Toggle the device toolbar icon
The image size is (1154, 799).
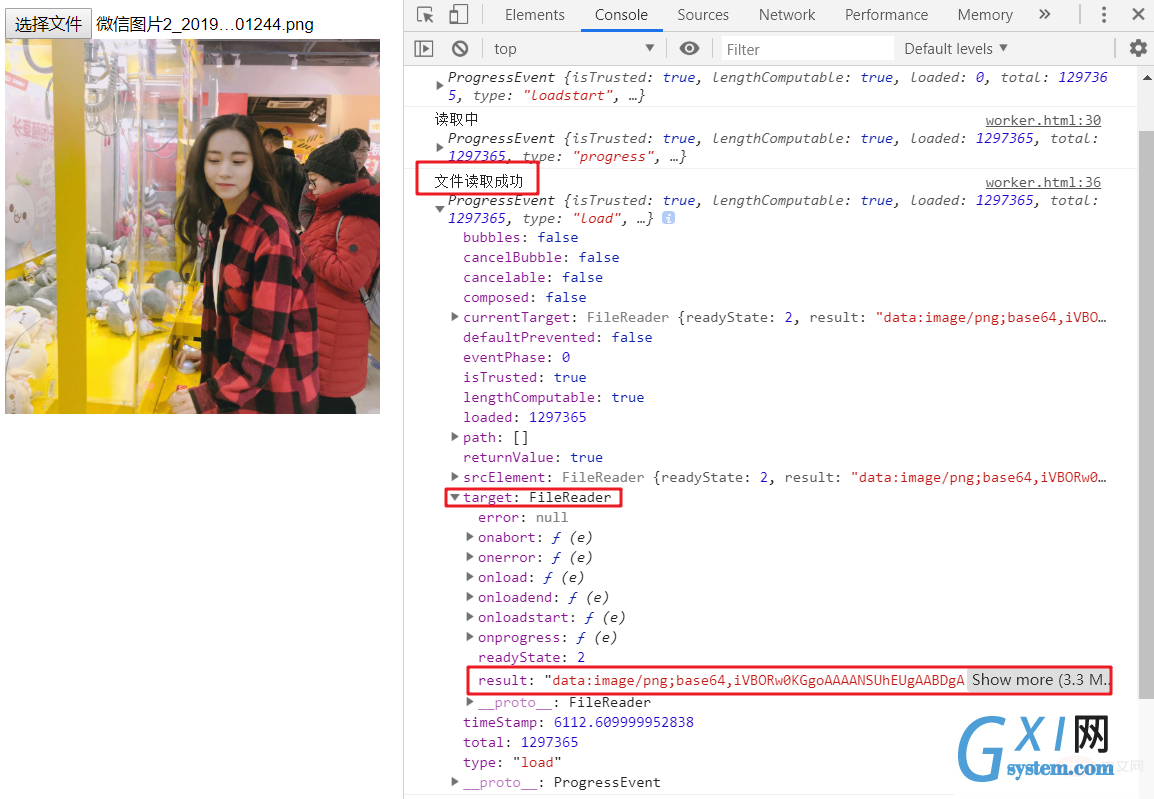pos(459,15)
